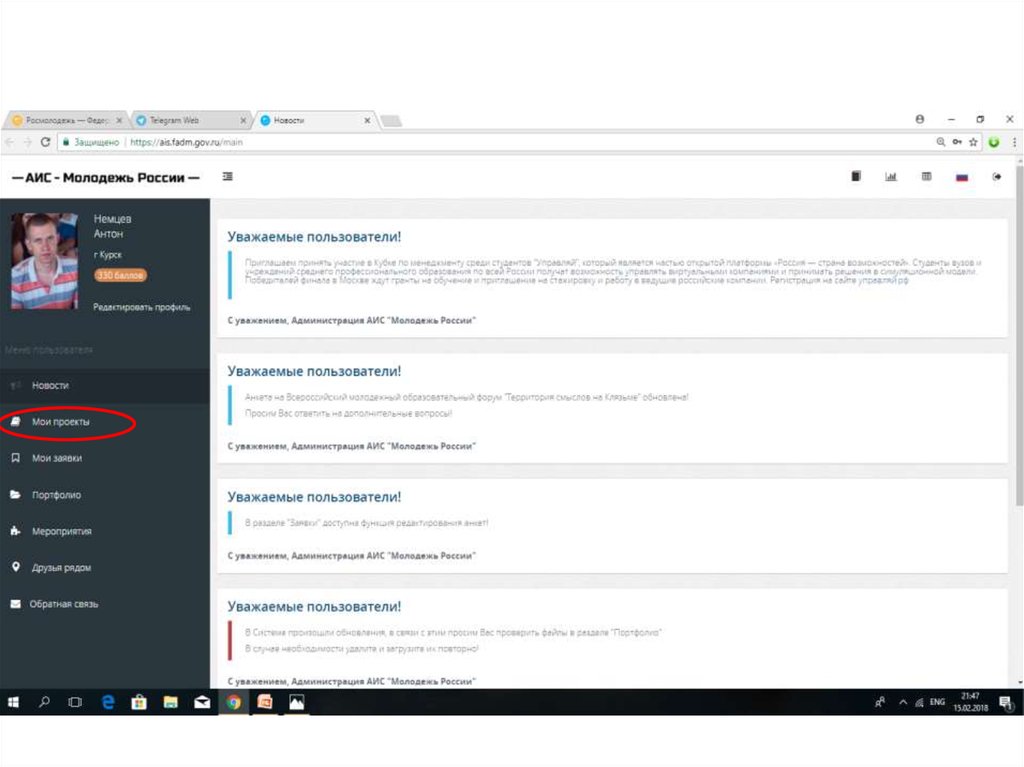Click the news text mentioning Территория смыслов на Клязьме
Image resolution: width=1024 pixels, height=767 pixels.
(x=466, y=397)
